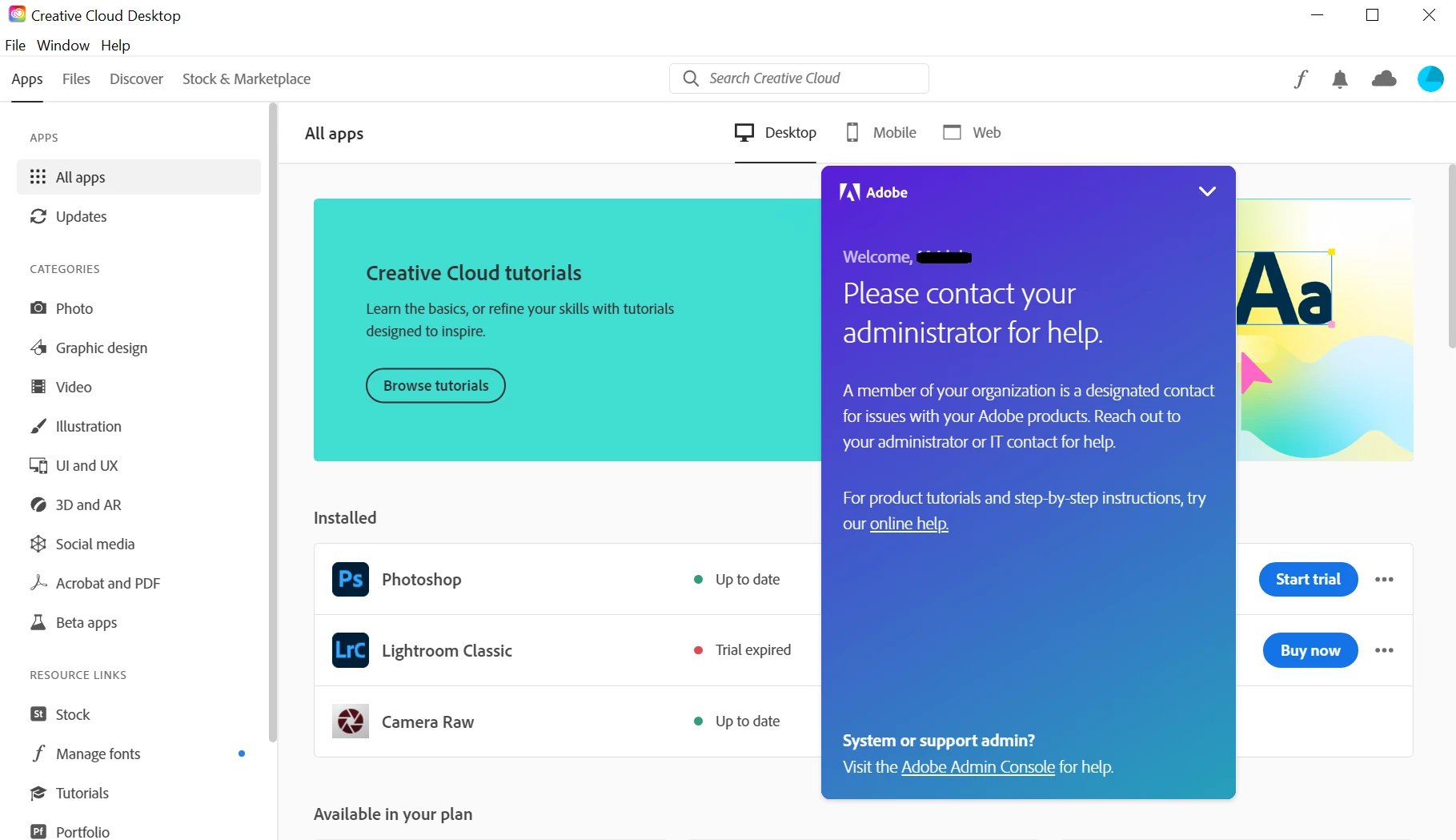Open fonts from header f icon
Screen dimensions: 1456x840
[1301, 78]
